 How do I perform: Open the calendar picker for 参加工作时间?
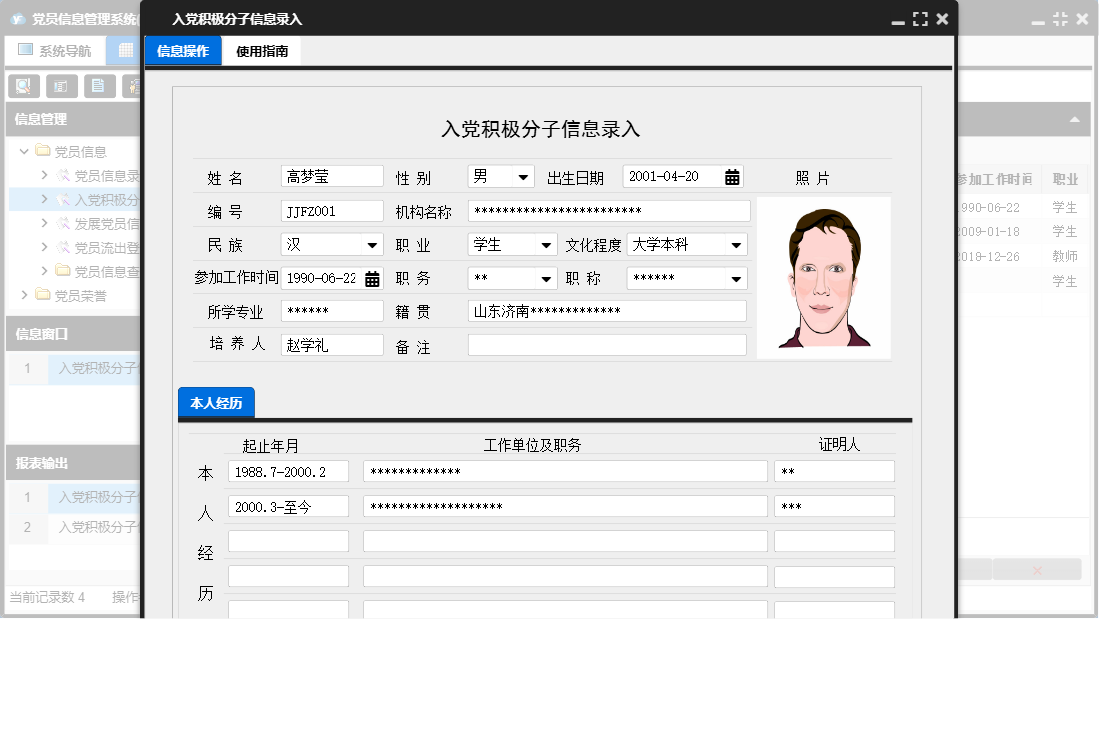pos(372,279)
